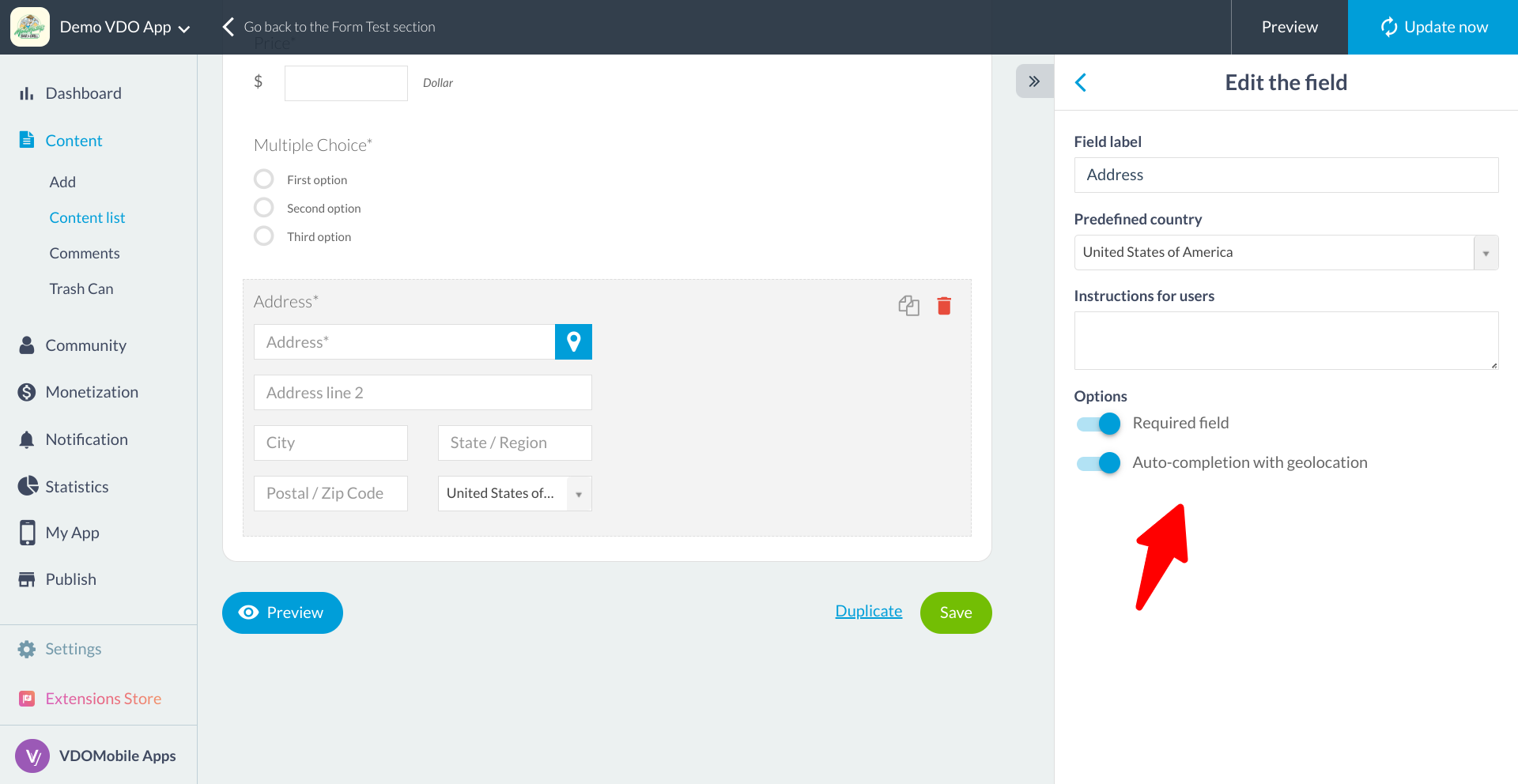1518x784 pixels.
Task: Disable Auto-completion with geolocation switch
Action: click(1098, 463)
